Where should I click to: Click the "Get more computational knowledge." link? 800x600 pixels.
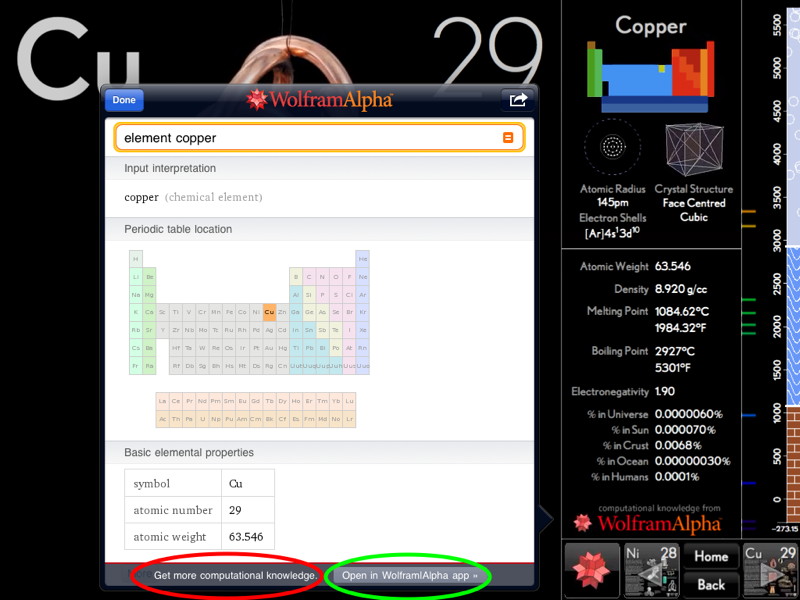tap(236, 576)
